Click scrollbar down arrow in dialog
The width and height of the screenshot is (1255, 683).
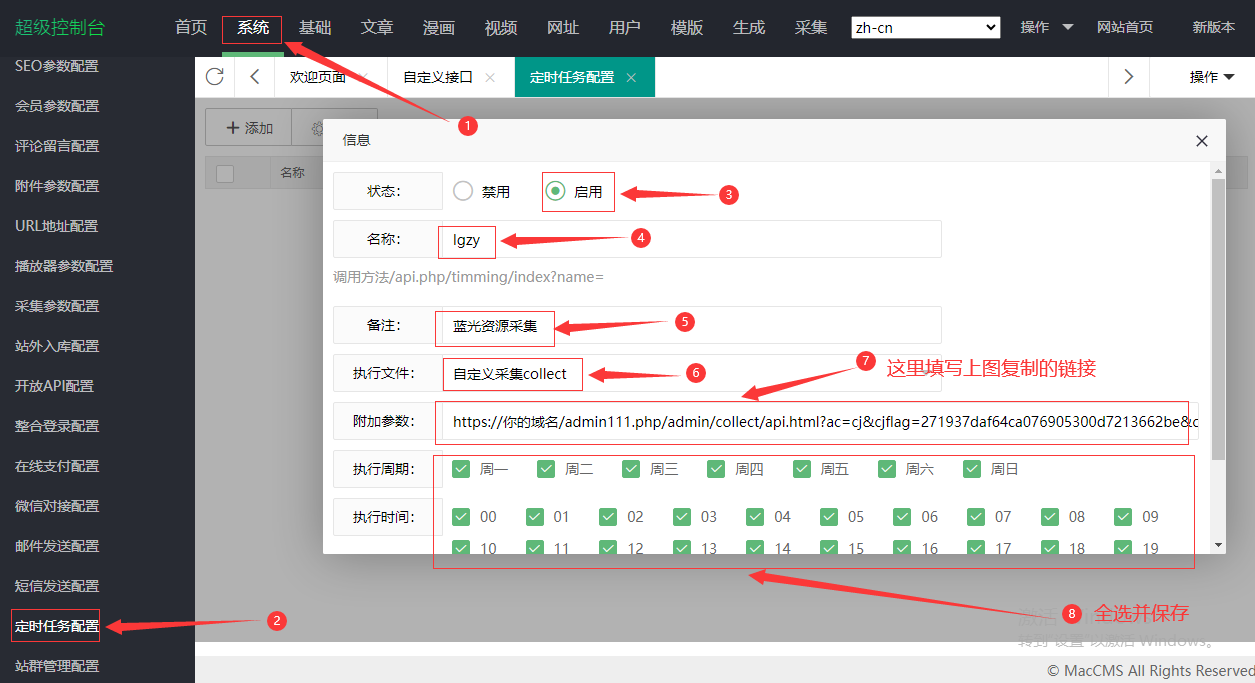point(1217,545)
